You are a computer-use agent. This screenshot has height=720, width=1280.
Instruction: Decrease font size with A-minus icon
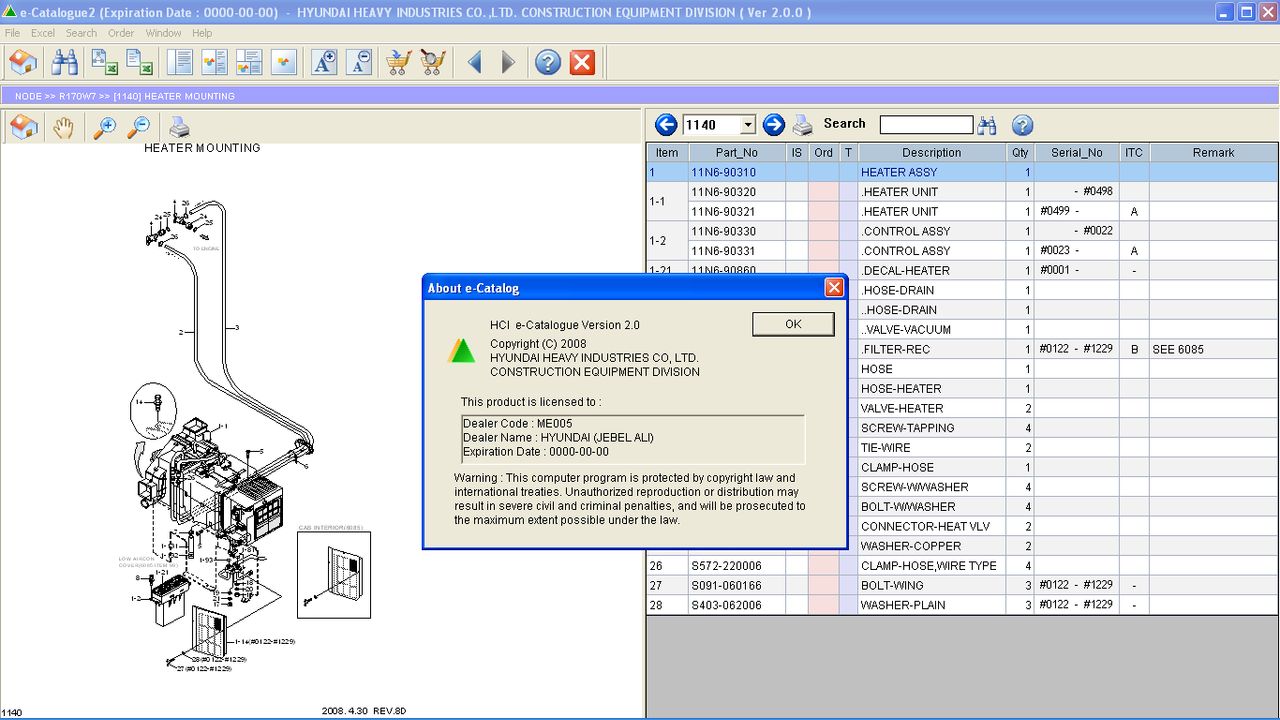point(359,62)
